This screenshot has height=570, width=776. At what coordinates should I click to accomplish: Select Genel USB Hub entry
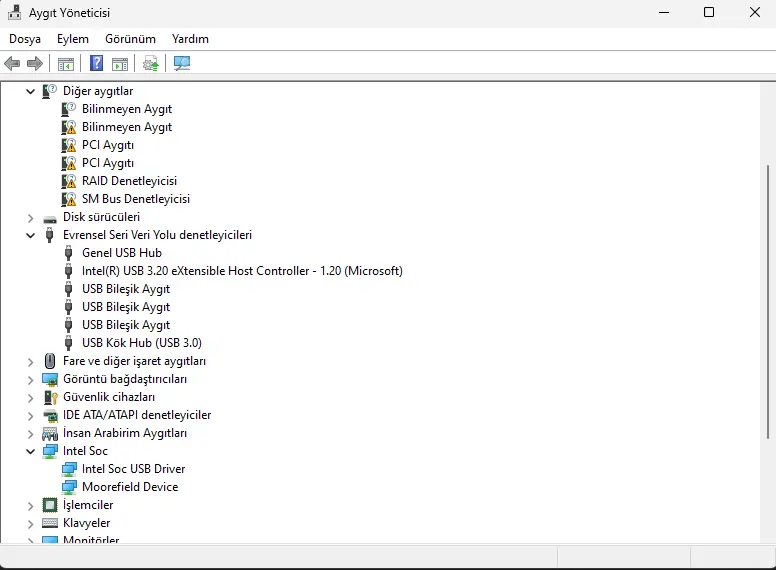click(122, 253)
